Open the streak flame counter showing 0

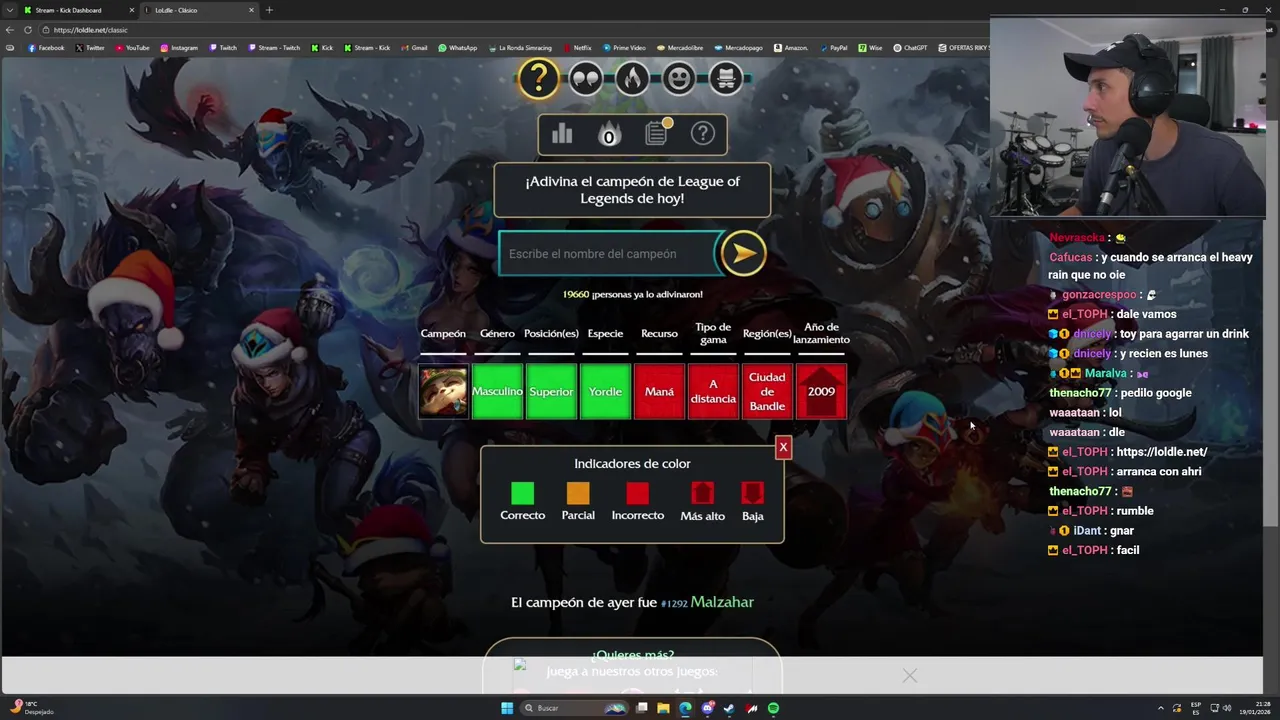609,134
